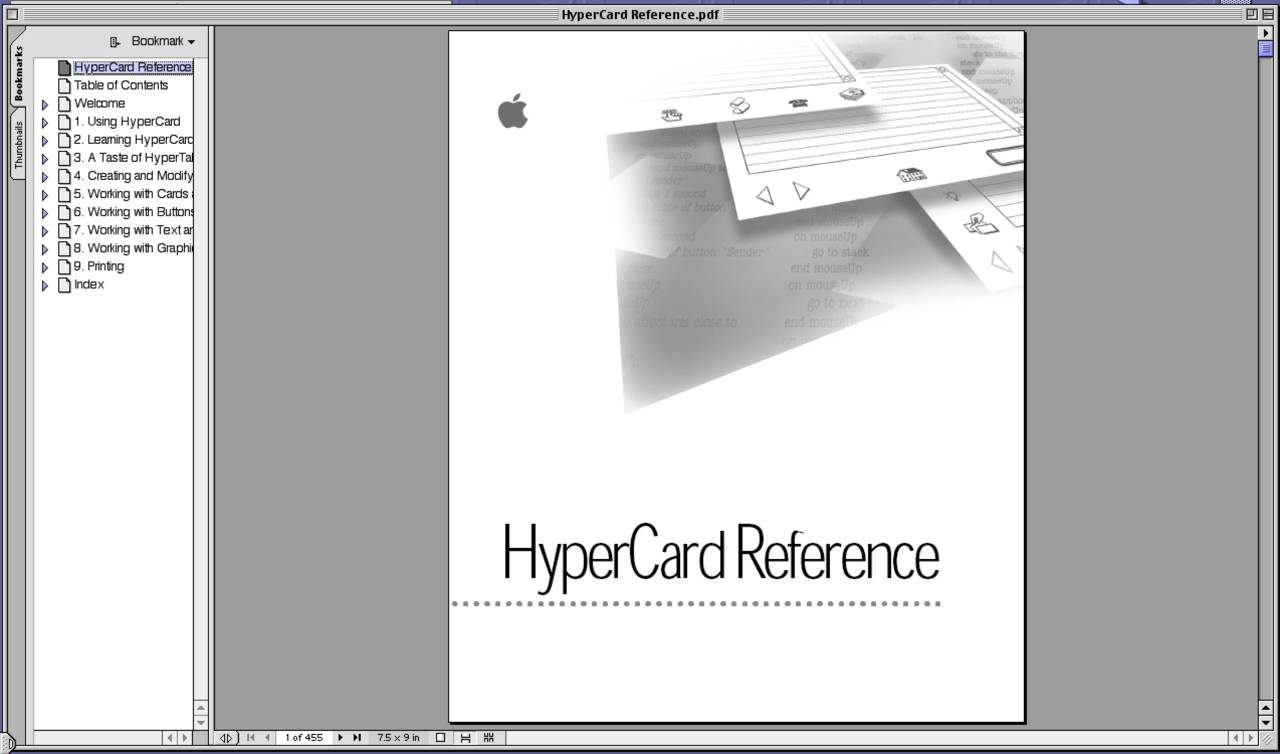Click the Table of Contents page icon

tap(64, 86)
